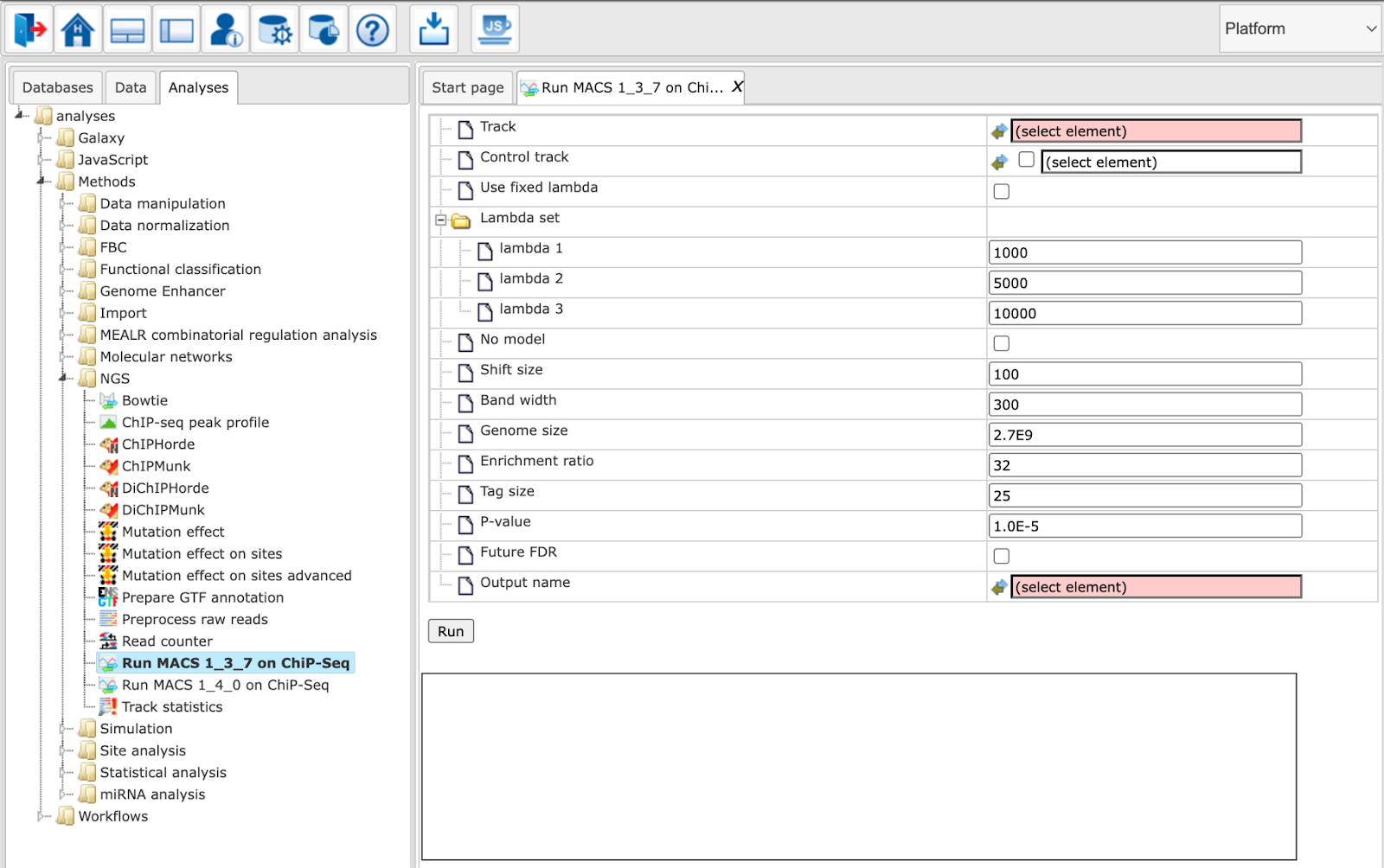Click the Band width input field
This screenshot has height=868, width=1384.
tap(1145, 405)
